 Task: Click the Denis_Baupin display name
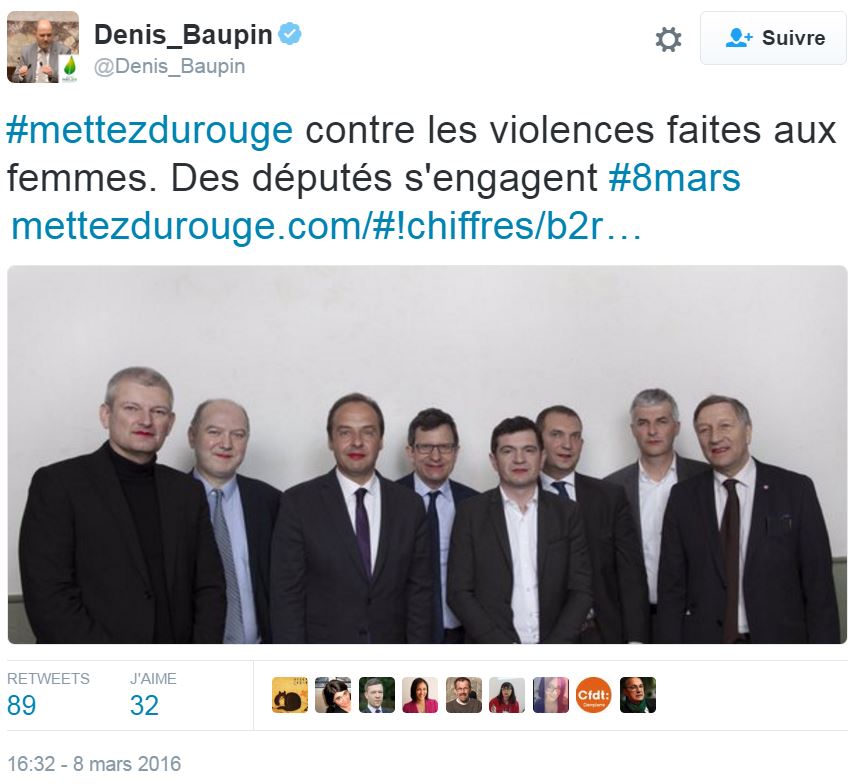[183, 35]
